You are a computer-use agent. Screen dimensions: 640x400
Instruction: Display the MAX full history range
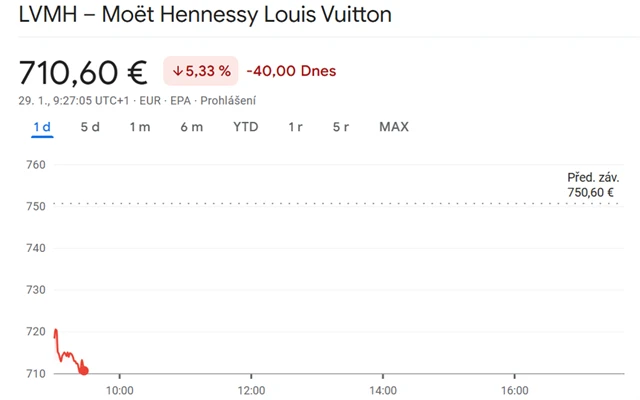coord(394,127)
